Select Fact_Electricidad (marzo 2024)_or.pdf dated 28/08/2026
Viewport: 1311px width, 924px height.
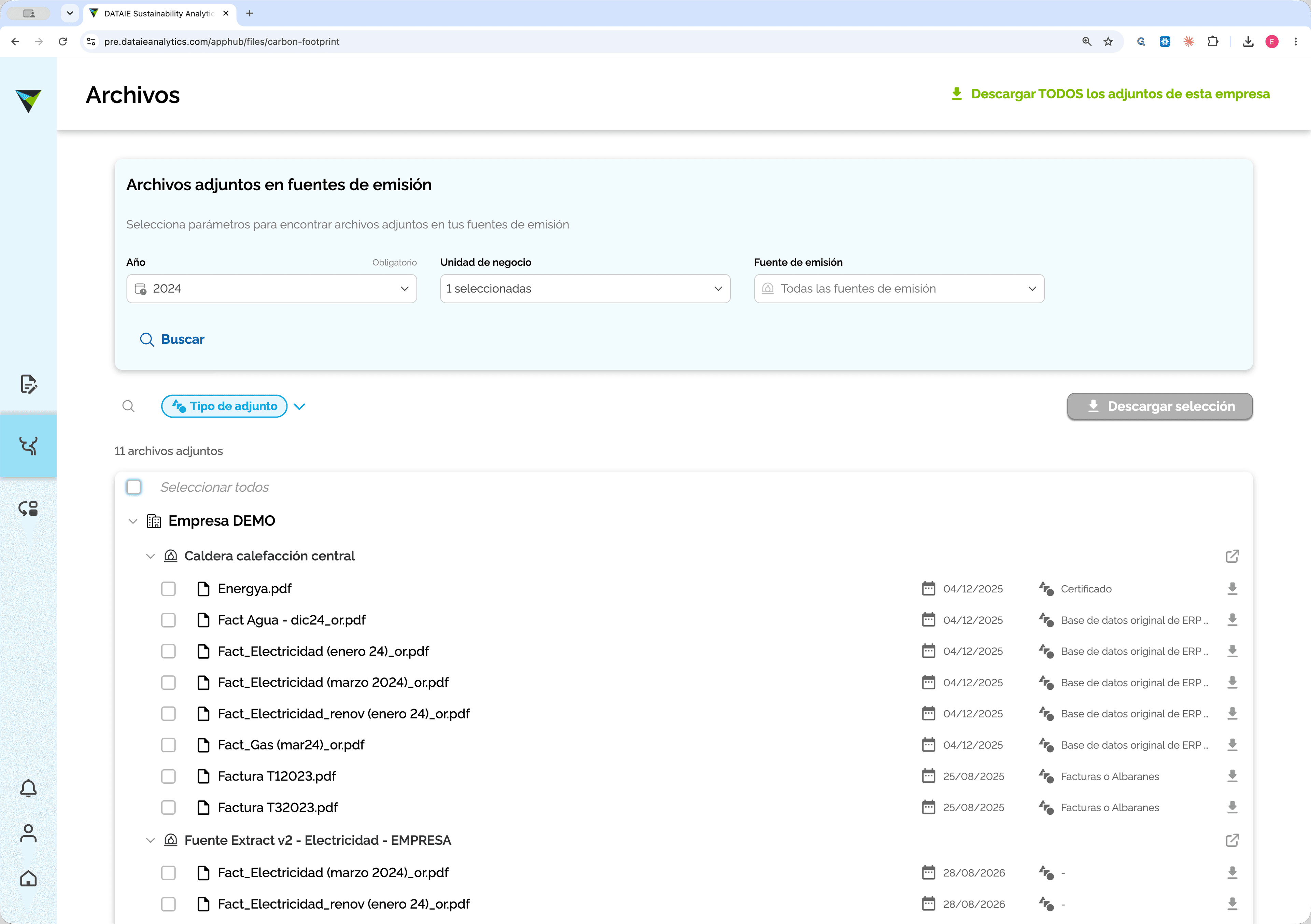coord(168,872)
